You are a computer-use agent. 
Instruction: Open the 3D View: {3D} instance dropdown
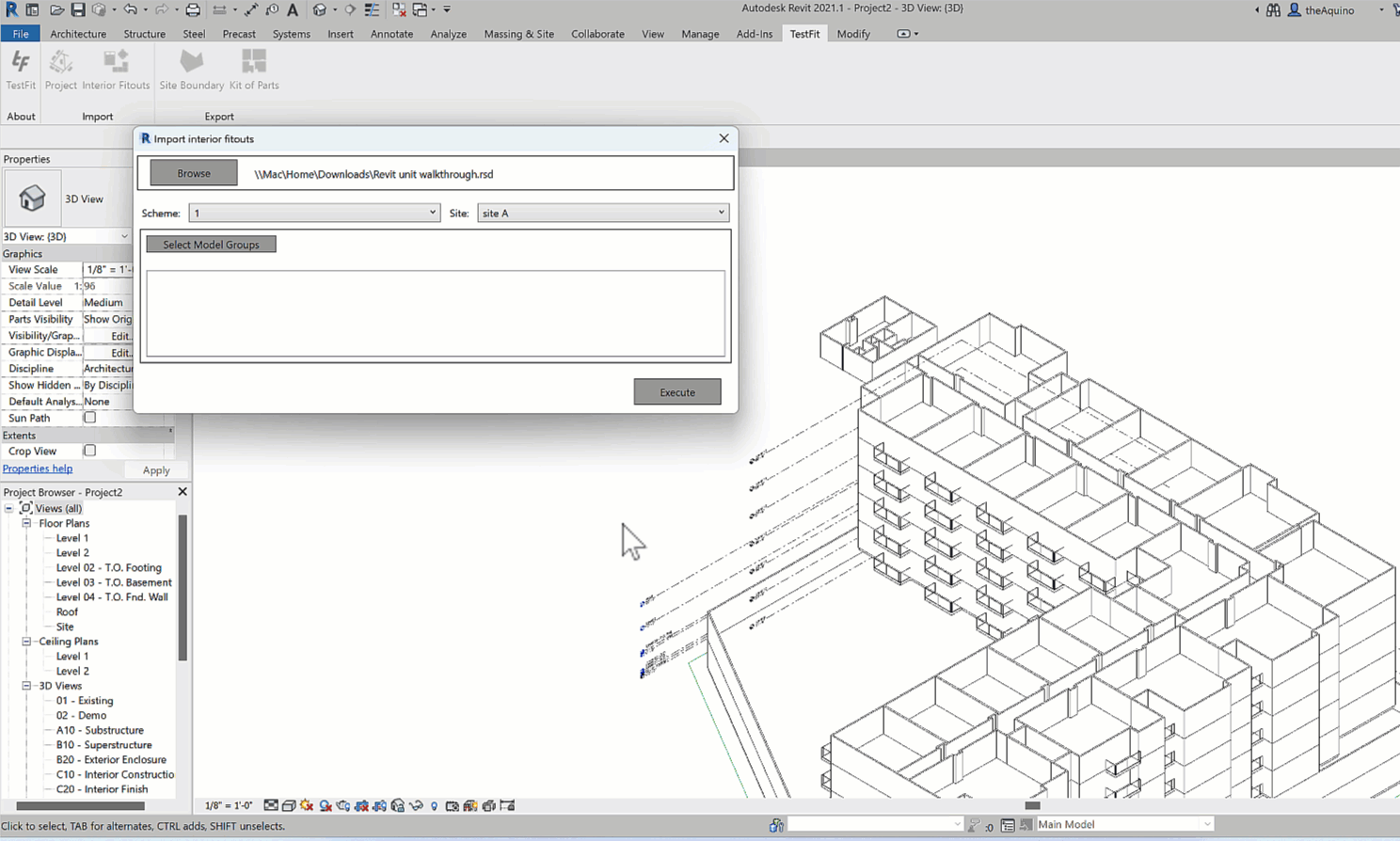pyautogui.click(x=66, y=236)
